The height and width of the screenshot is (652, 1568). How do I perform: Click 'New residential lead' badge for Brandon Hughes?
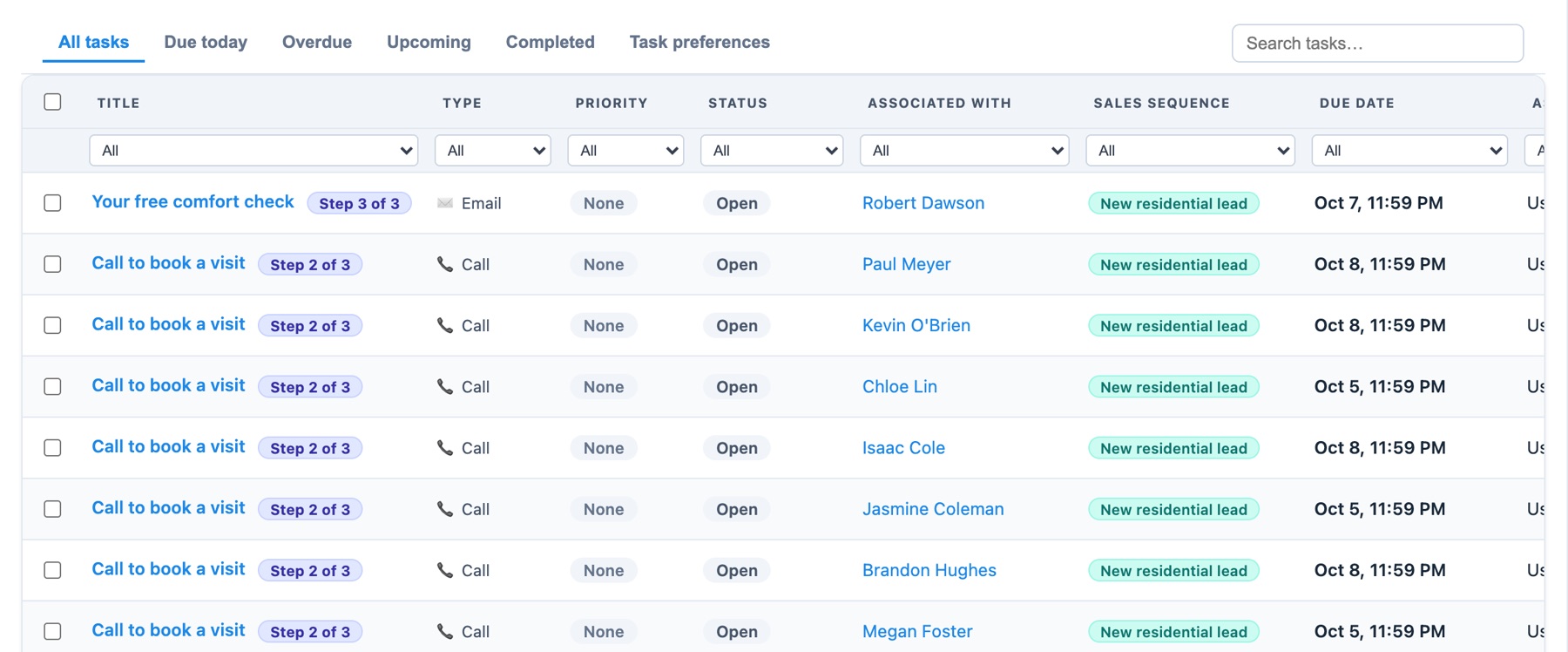coord(1173,570)
